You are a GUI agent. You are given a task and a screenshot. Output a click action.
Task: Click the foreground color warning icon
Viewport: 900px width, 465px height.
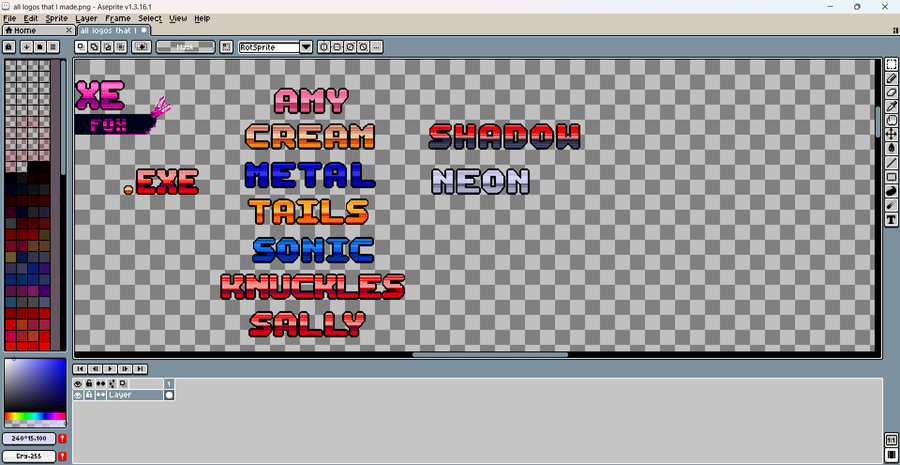pyautogui.click(x=63, y=439)
